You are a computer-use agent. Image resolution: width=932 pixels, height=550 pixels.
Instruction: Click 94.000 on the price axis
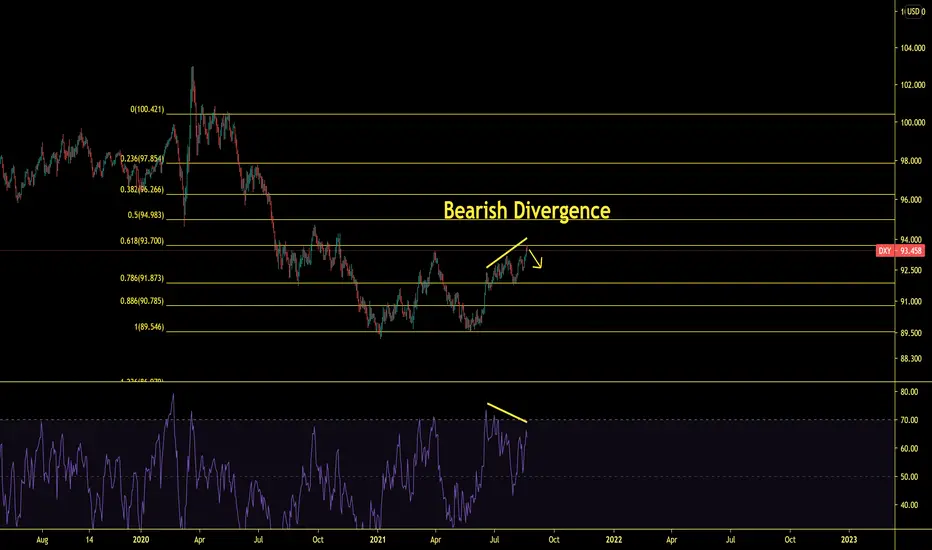tap(911, 240)
